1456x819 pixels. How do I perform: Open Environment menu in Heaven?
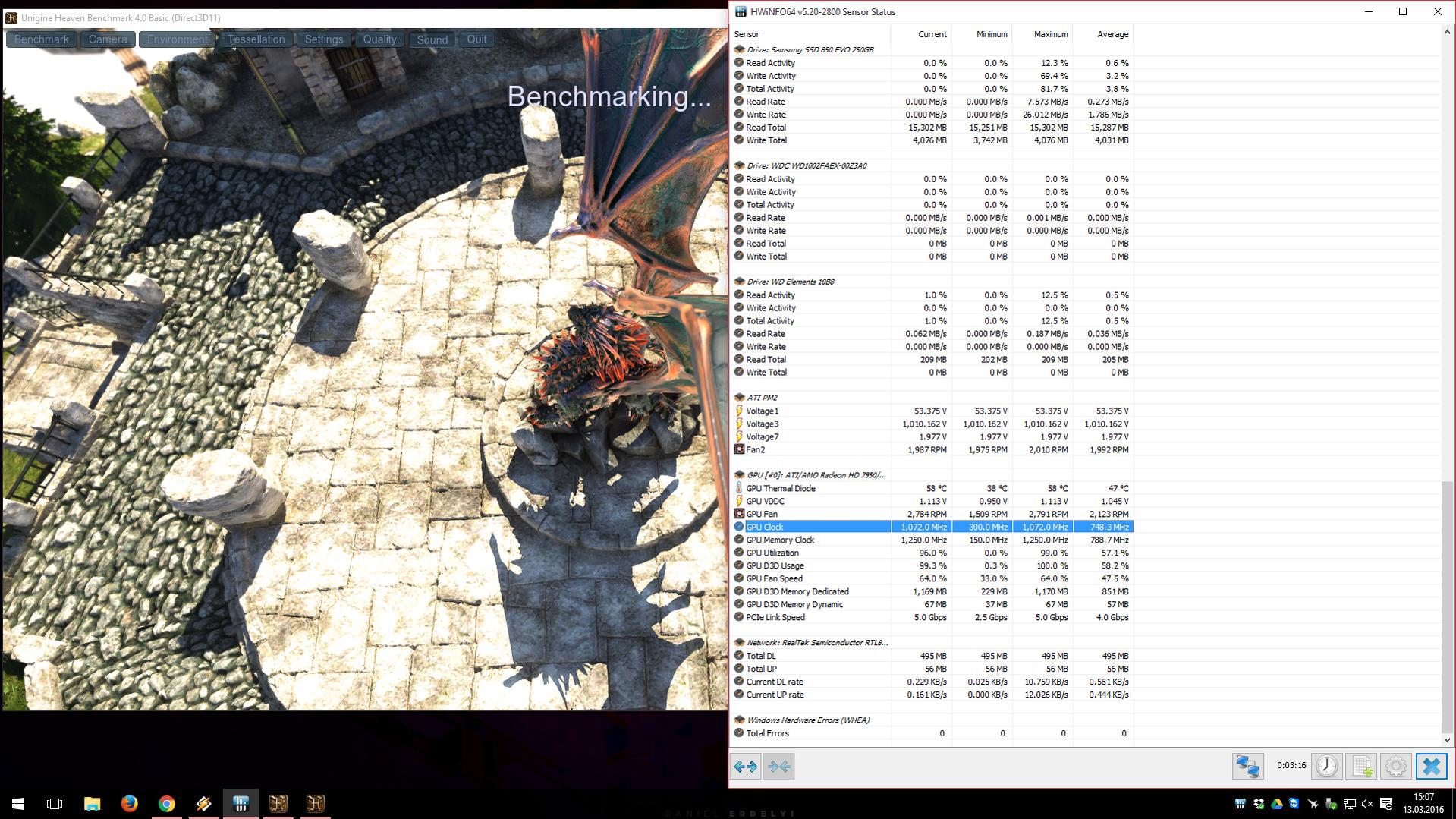[178, 39]
